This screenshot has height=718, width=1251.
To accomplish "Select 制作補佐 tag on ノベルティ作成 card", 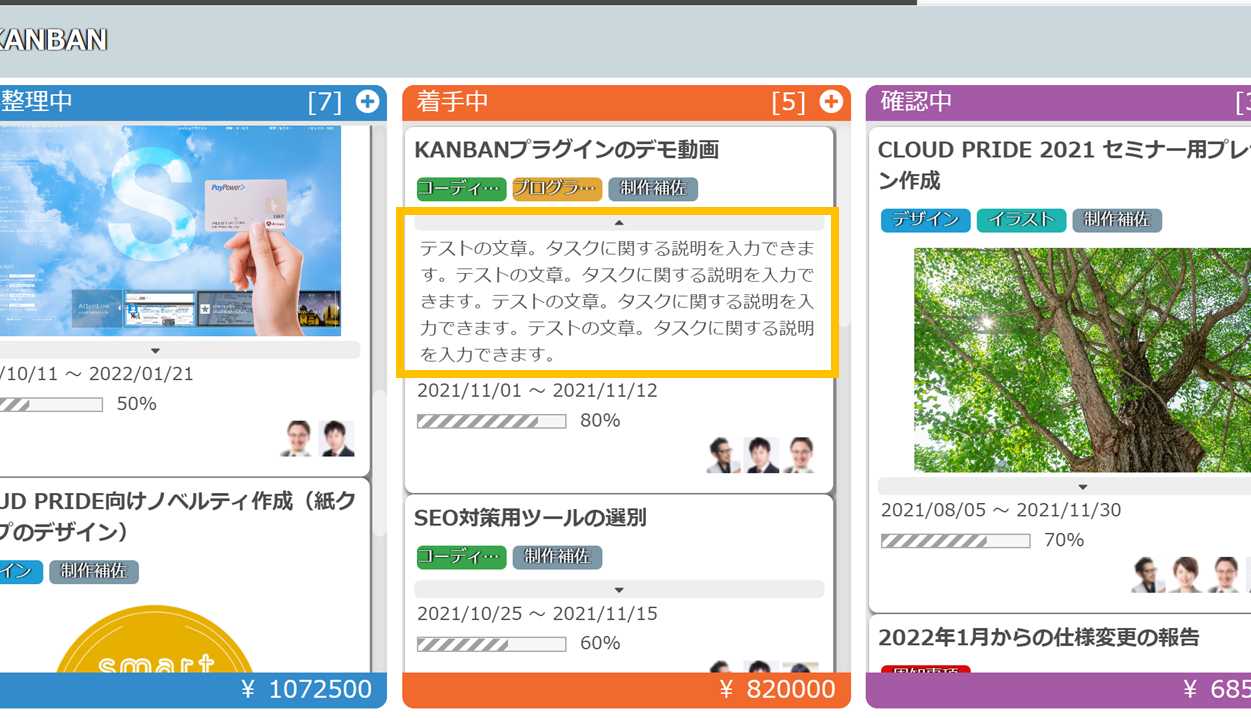I will (x=94, y=572).
